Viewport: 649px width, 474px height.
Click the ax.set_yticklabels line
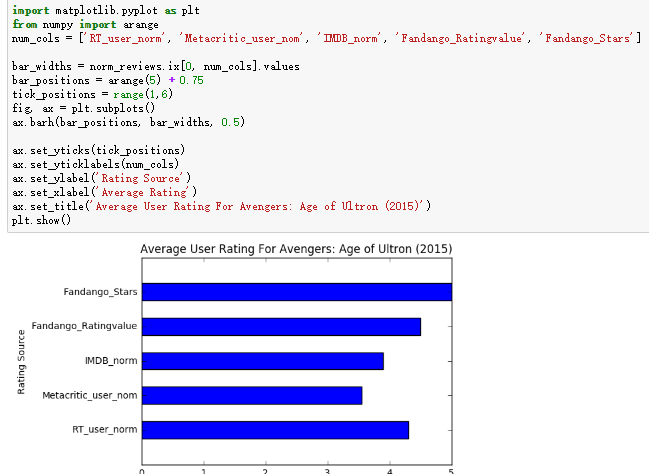pos(96,164)
